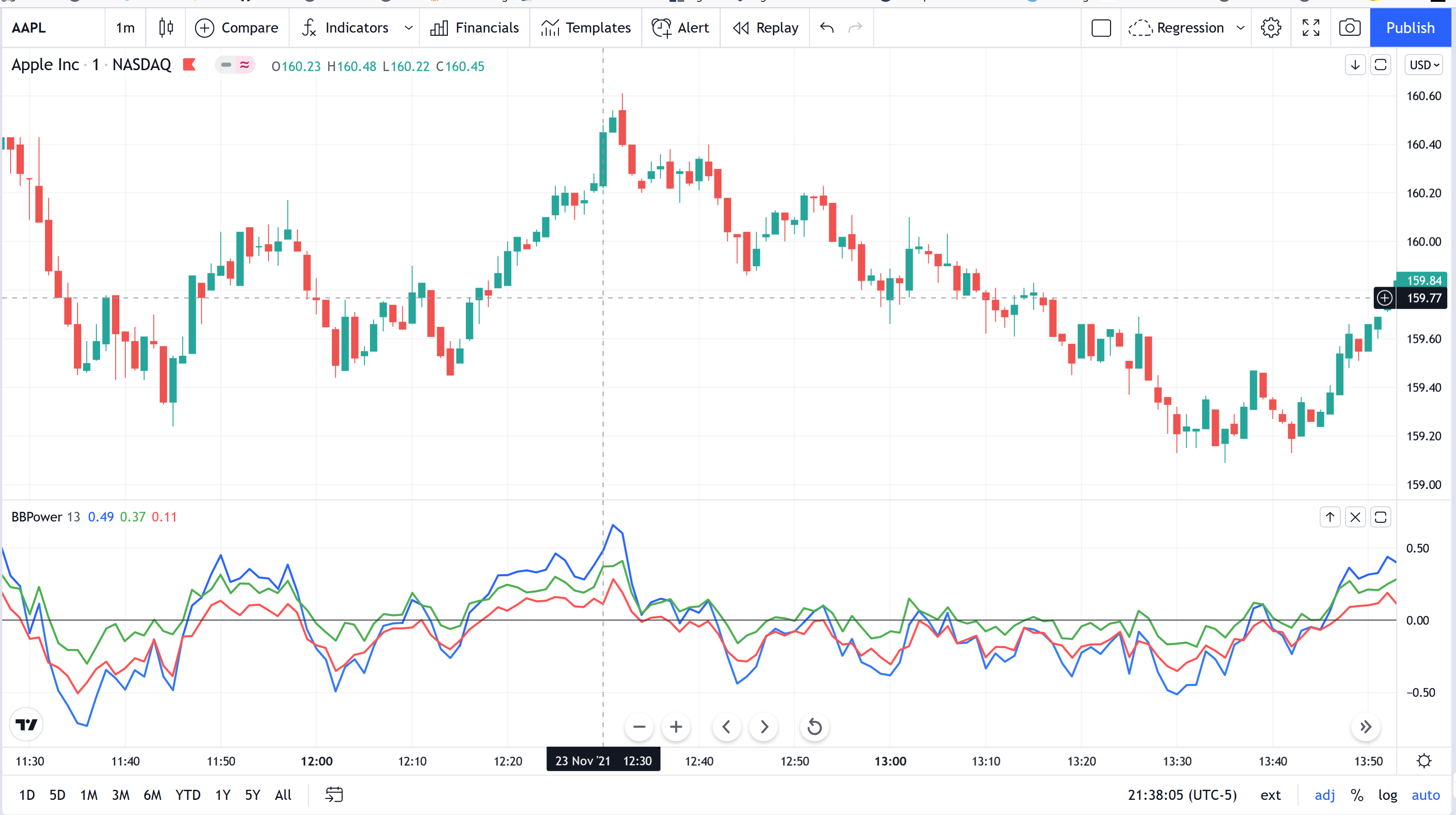Click the 23 Nov '21 12:30 time label
The image size is (1456, 815).
tap(603, 761)
